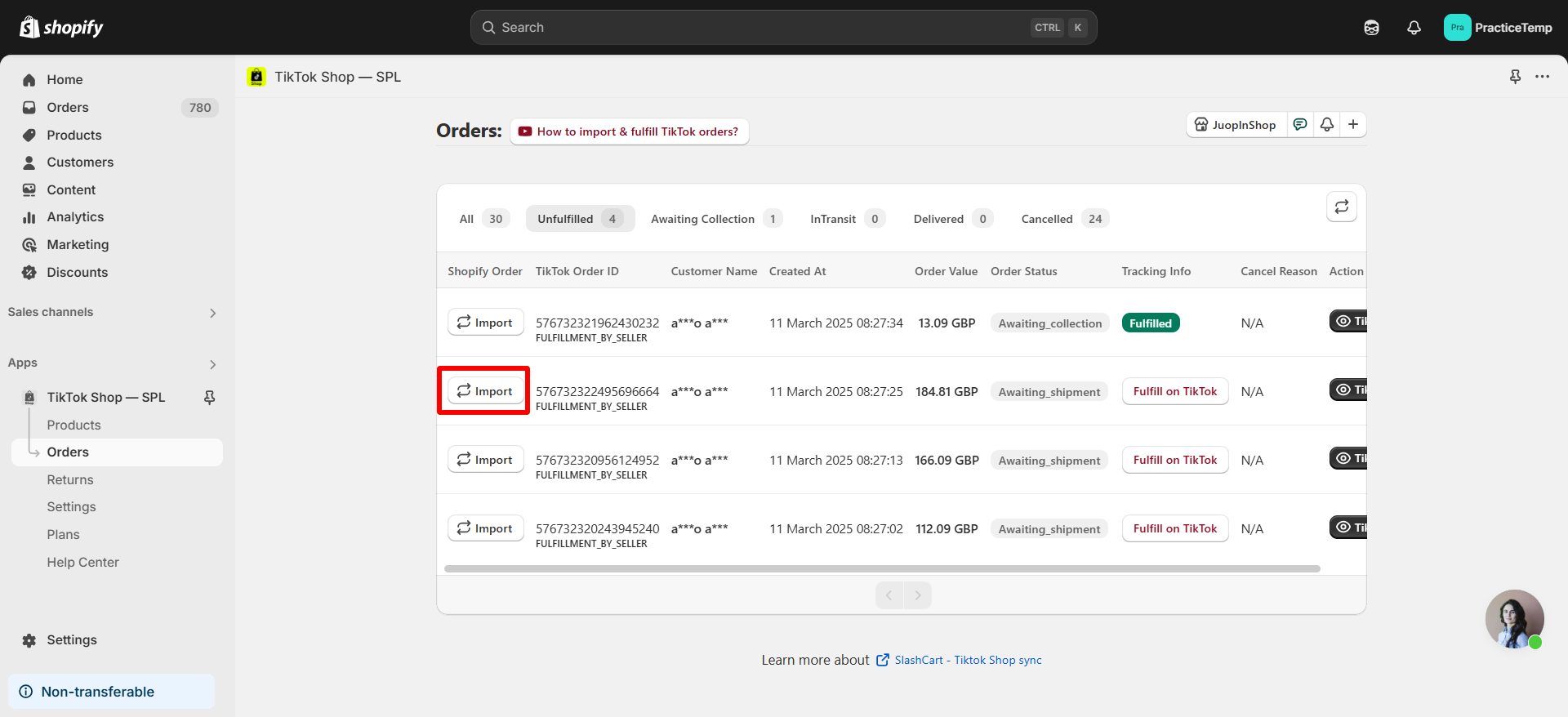Click eye action button for 166.09 GBP order
1568x717 pixels.
(1348, 458)
